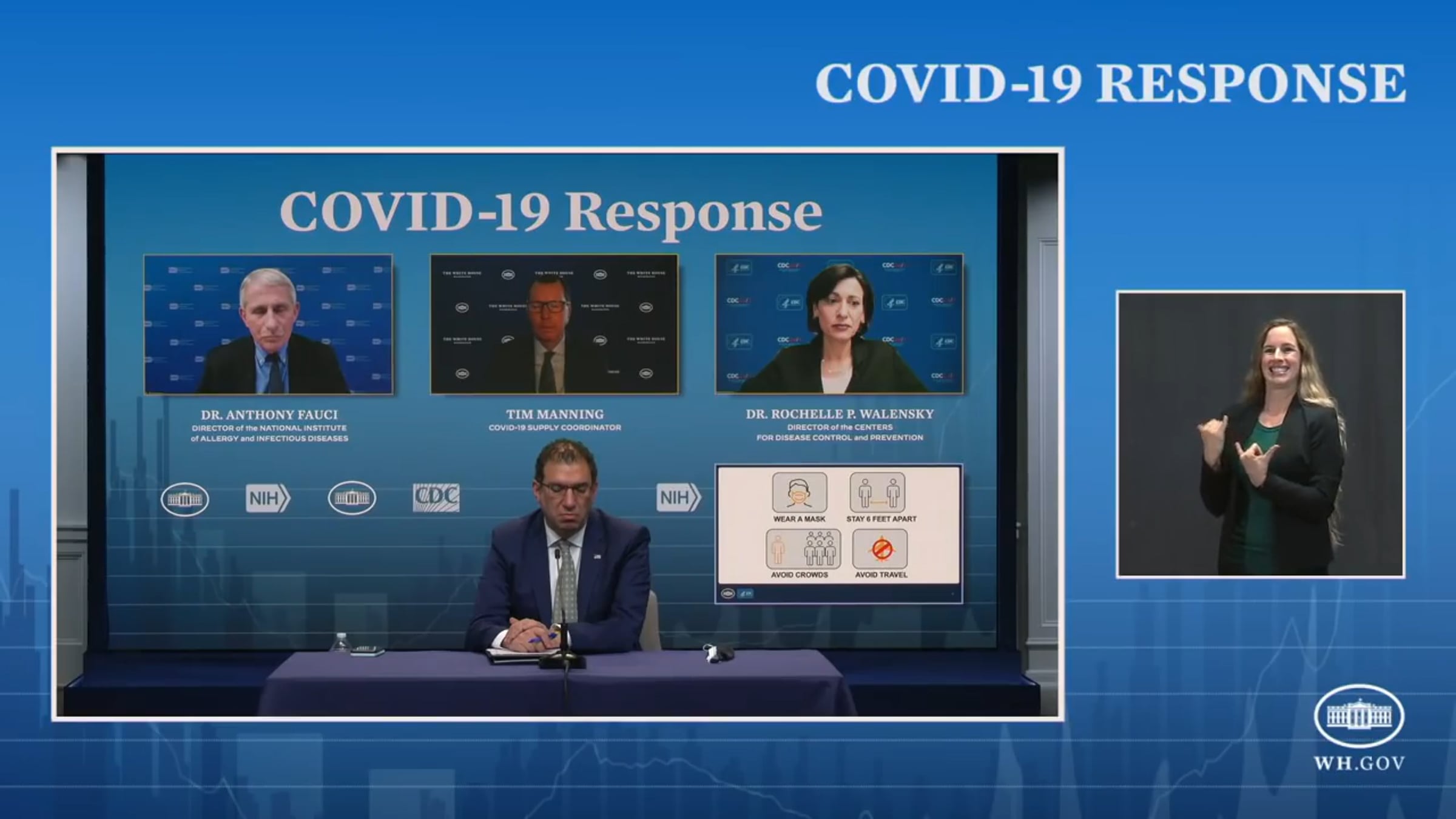Click the Tim Manning name caption
Viewport: 1456px width, 819px height.
pos(554,414)
